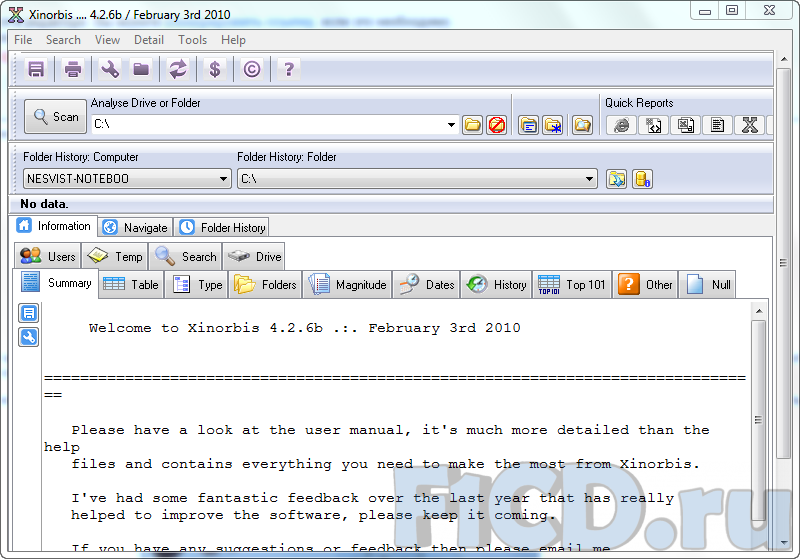Click the save report toolbar icon

point(36,69)
